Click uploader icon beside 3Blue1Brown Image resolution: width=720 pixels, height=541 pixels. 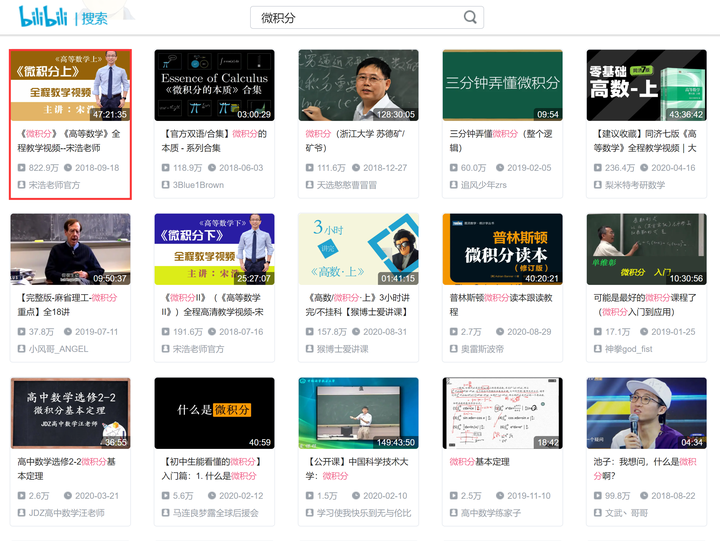click(165, 185)
